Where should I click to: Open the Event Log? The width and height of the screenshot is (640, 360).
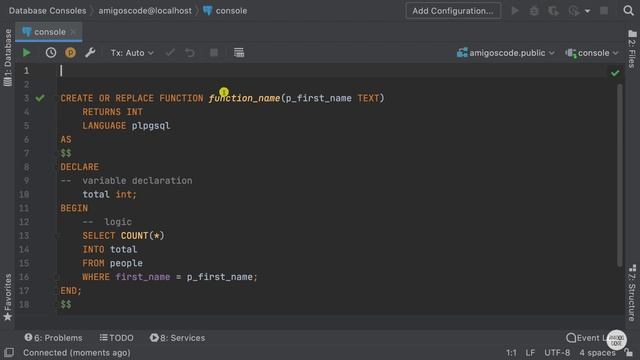tap(587, 338)
